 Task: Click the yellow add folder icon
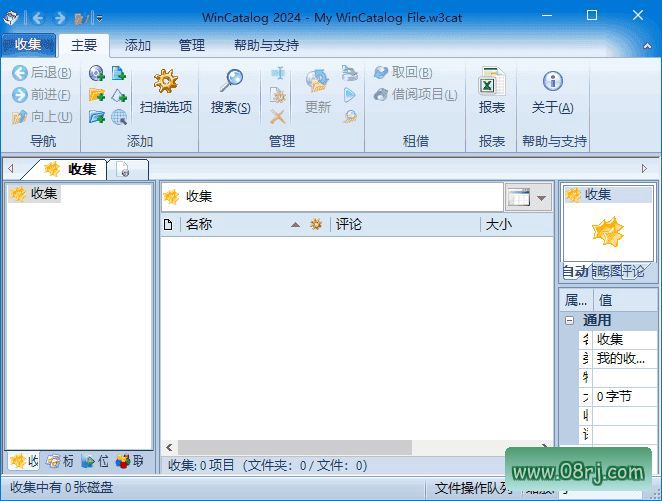[x=97, y=95]
